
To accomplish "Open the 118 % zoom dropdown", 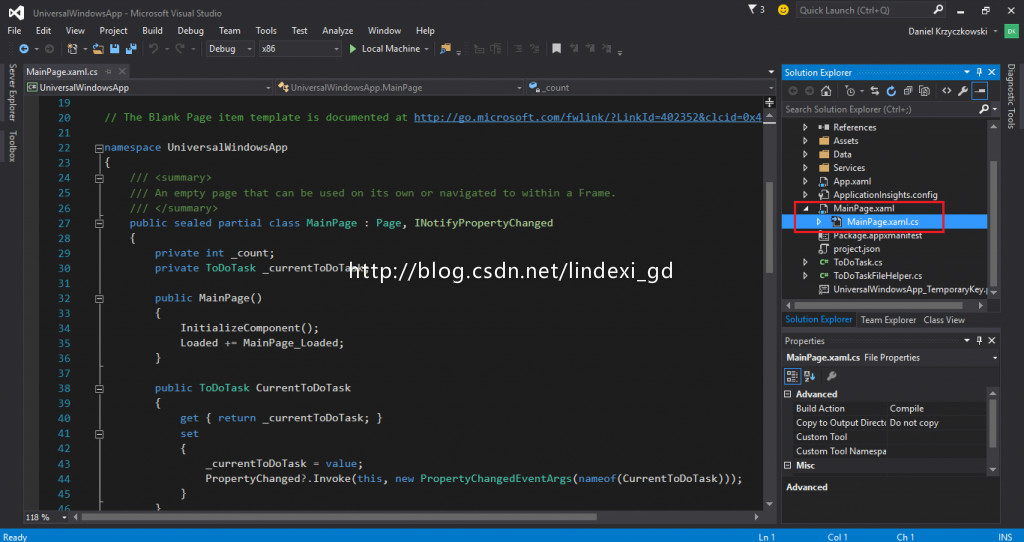I will (x=64, y=517).
